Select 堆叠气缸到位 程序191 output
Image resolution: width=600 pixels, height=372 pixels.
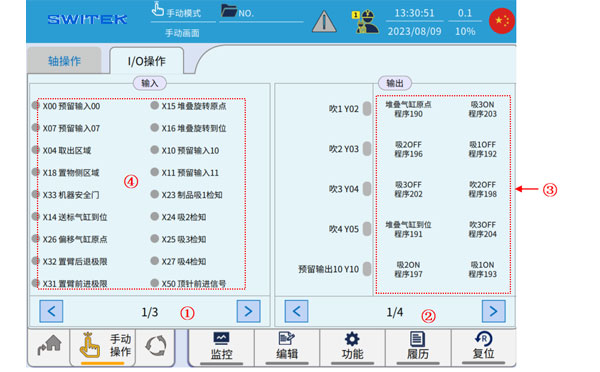click(x=408, y=229)
